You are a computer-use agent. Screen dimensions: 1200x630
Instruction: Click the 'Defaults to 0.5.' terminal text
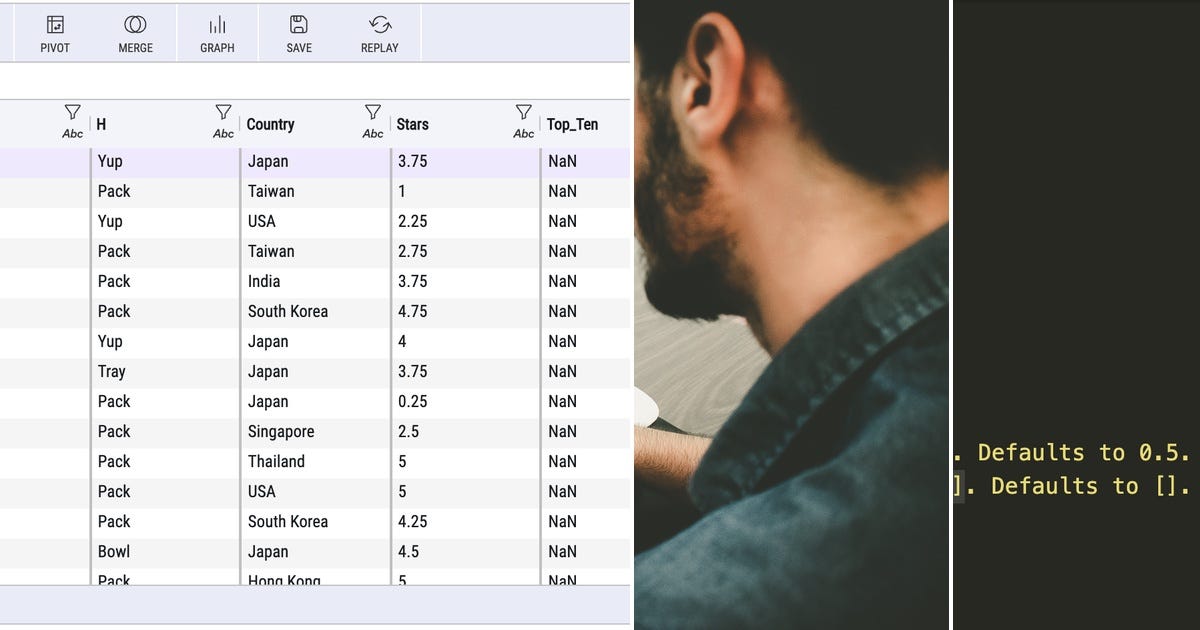click(1086, 452)
